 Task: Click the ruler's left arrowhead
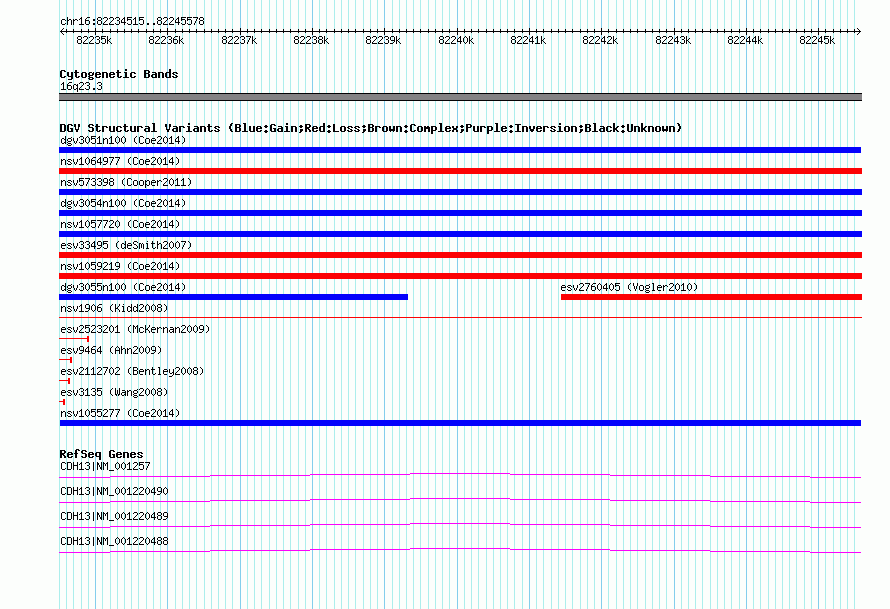pos(62,31)
